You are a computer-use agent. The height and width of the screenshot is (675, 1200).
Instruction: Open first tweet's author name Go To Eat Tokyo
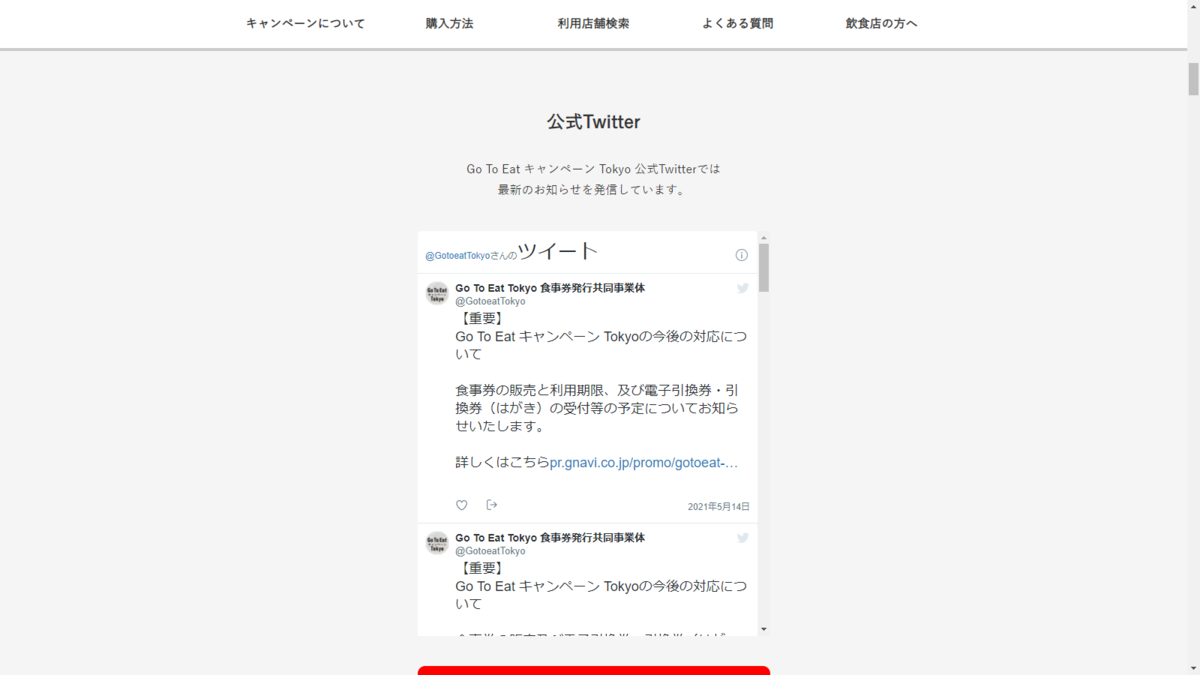click(550, 288)
